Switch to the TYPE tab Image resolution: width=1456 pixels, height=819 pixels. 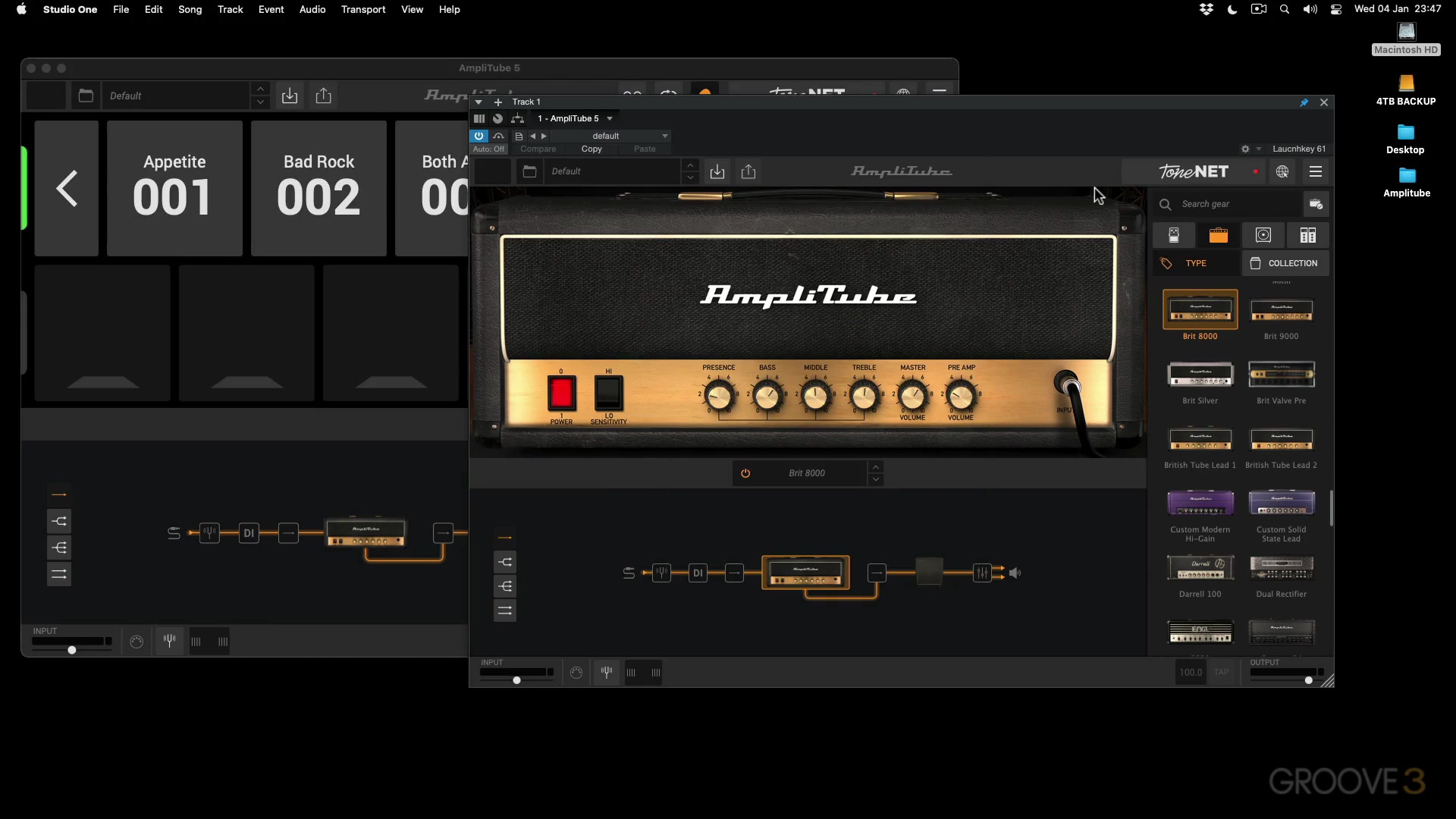(x=1196, y=263)
